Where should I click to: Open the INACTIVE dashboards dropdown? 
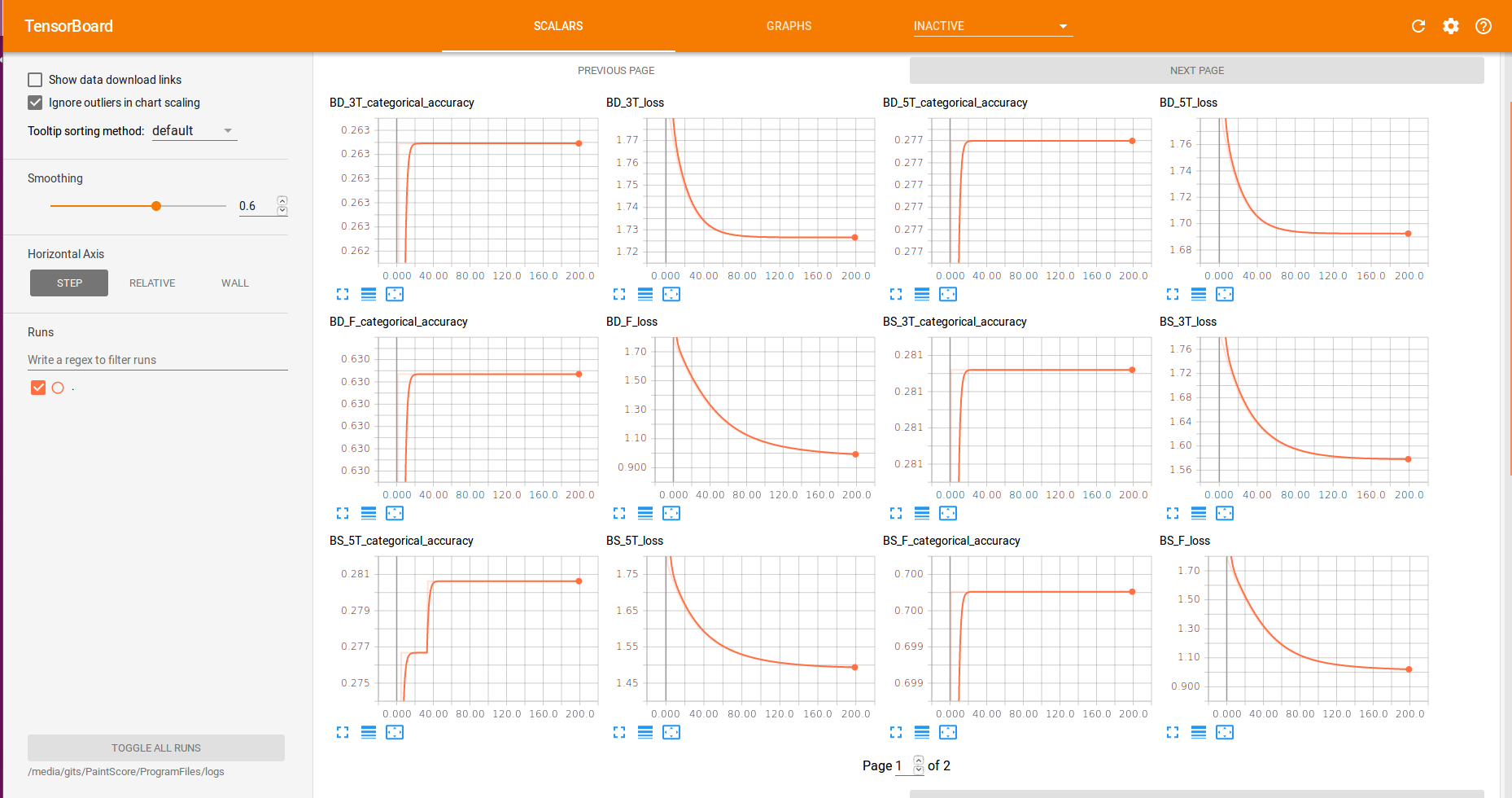(992, 26)
